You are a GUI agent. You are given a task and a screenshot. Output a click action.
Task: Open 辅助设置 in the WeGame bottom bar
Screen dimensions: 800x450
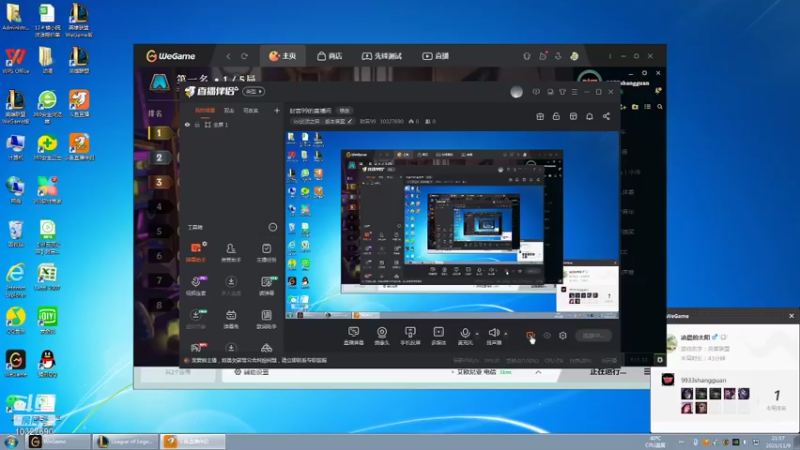pos(251,372)
